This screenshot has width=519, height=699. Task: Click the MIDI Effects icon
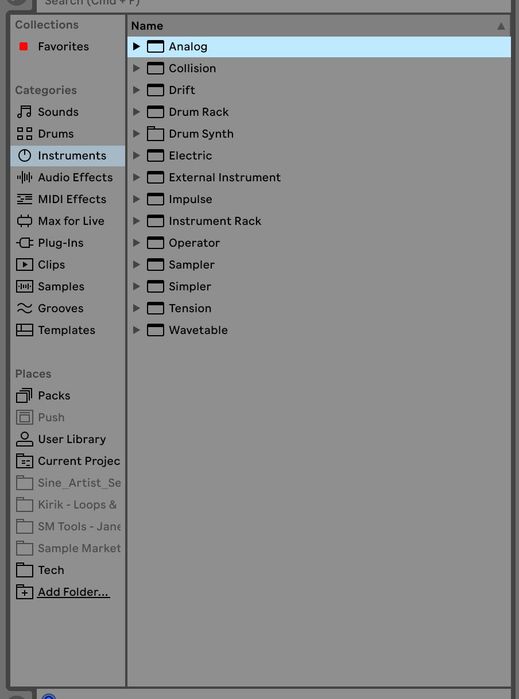click(25, 199)
